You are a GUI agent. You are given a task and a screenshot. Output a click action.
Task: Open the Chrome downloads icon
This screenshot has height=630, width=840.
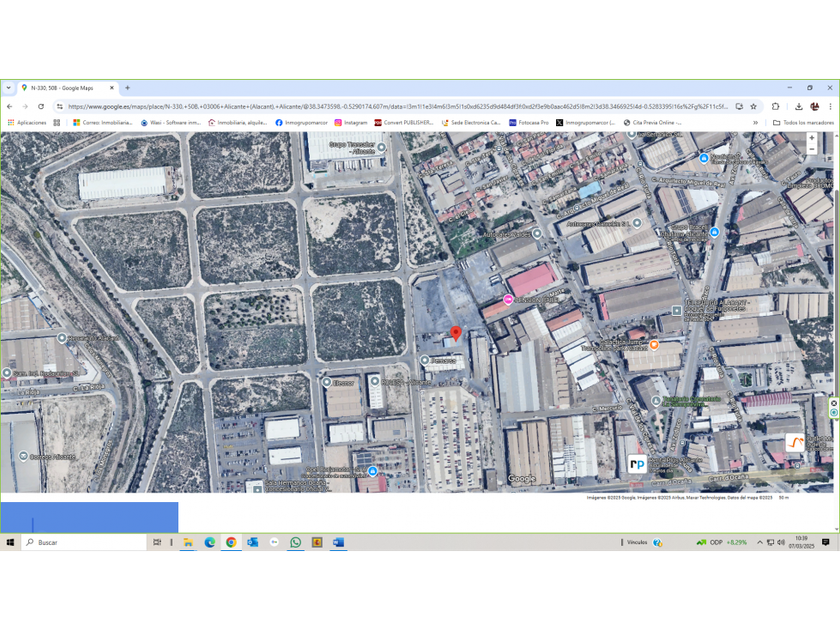point(799,106)
